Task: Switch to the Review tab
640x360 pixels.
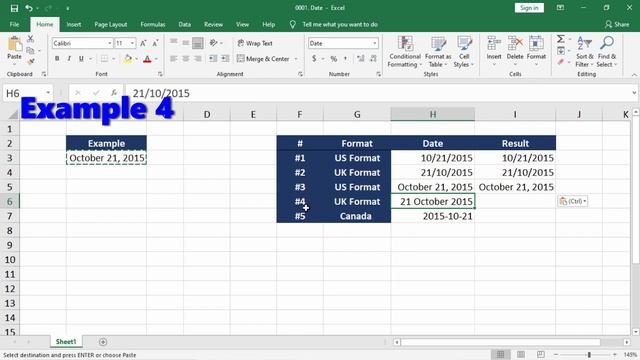Action: [213, 24]
